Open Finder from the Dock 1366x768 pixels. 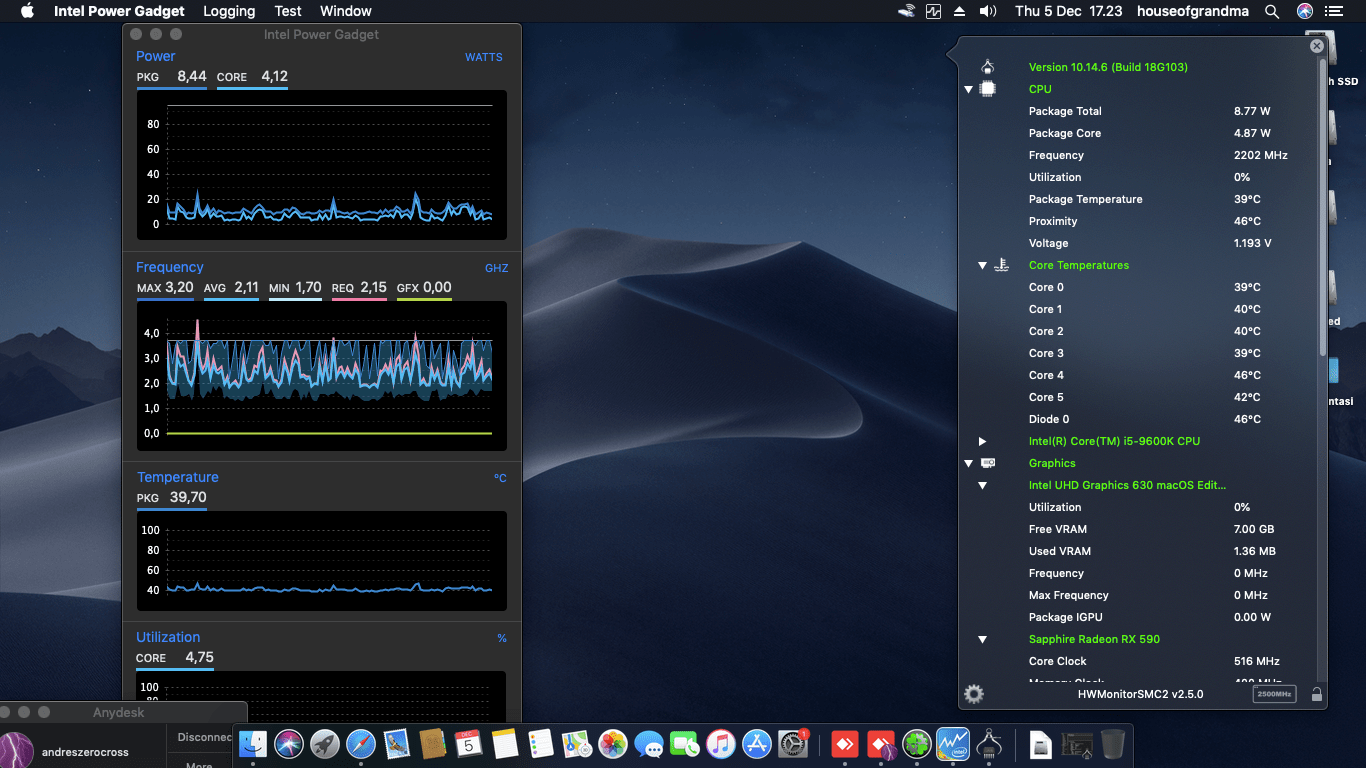pyautogui.click(x=254, y=744)
